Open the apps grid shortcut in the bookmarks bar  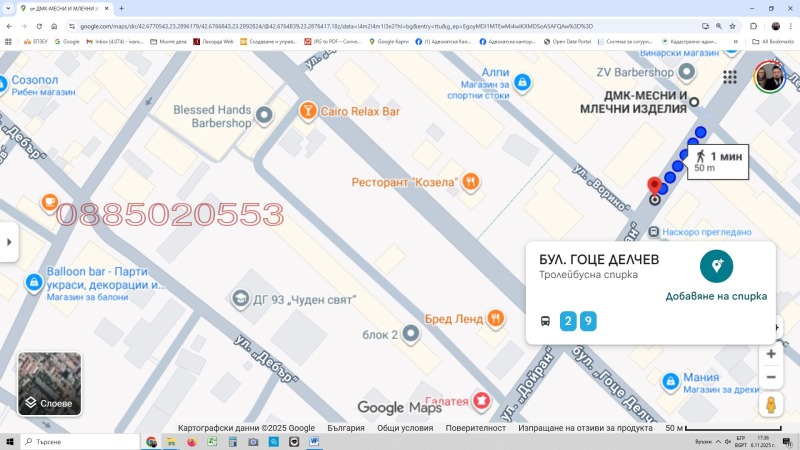[x=8, y=42]
